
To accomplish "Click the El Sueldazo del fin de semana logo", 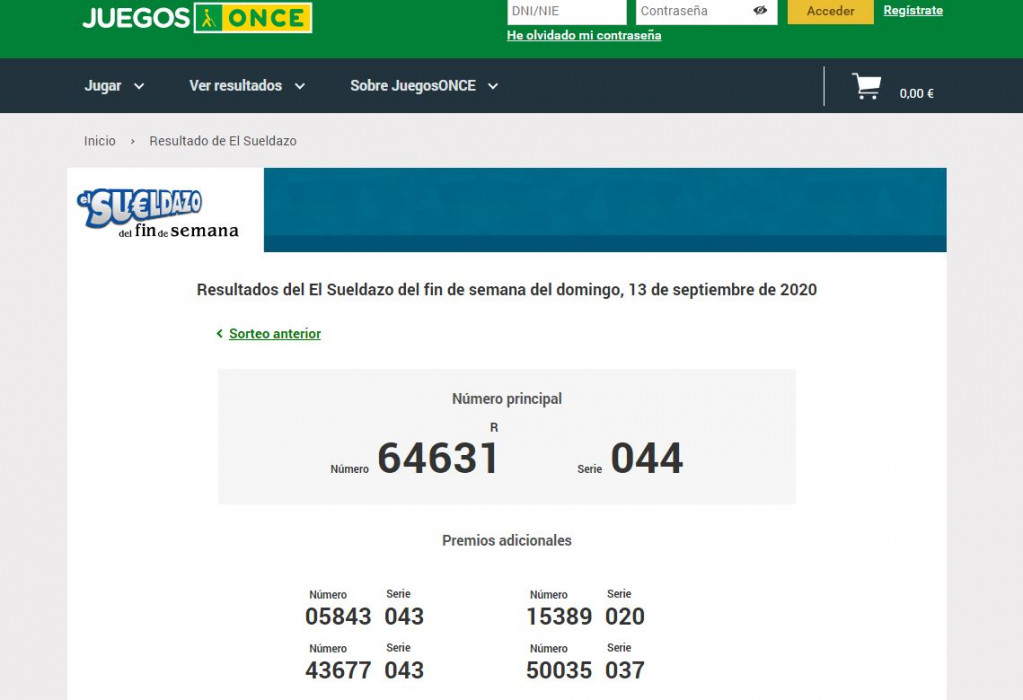I will pyautogui.click(x=158, y=213).
